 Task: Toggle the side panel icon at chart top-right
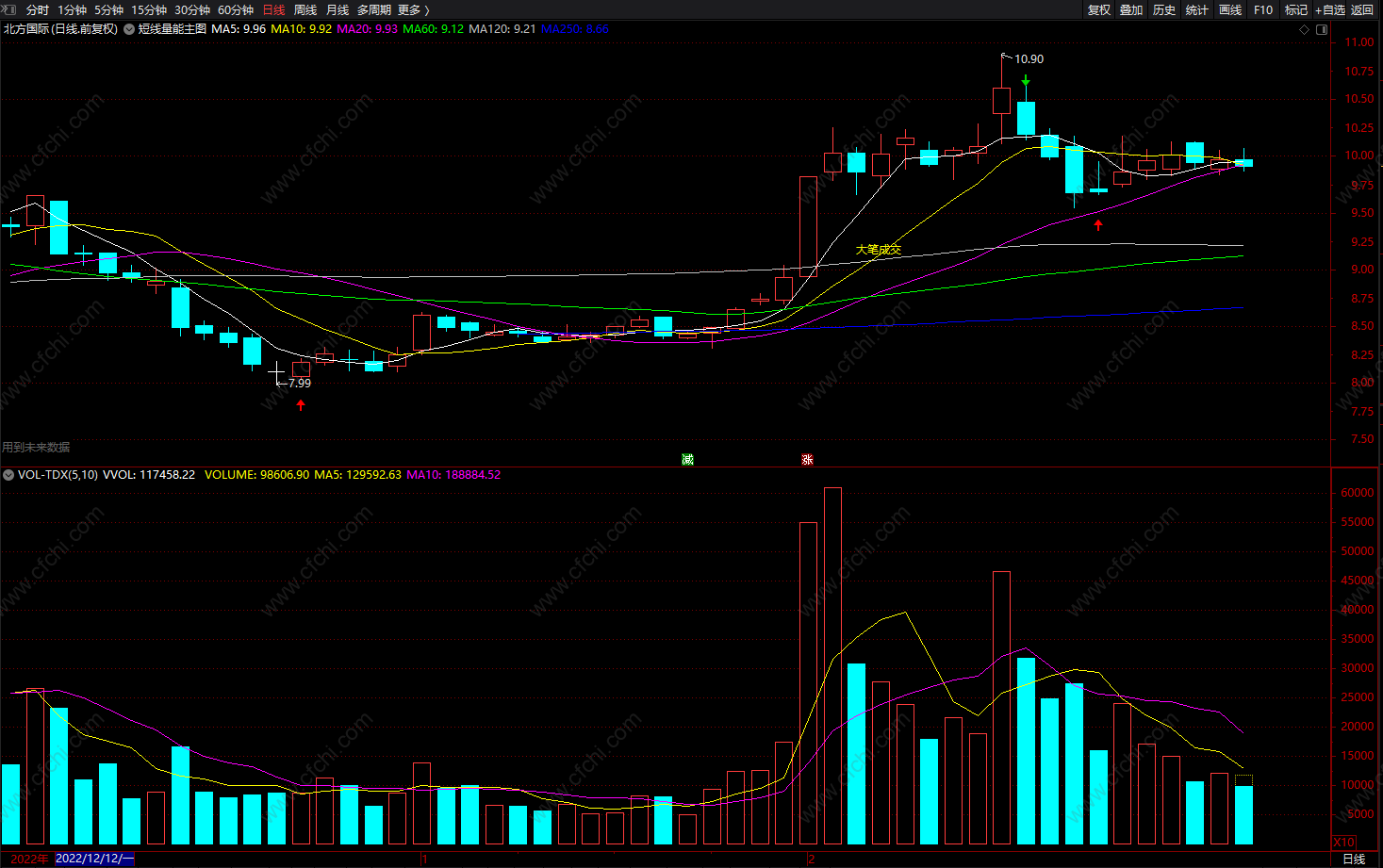[1322, 29]
